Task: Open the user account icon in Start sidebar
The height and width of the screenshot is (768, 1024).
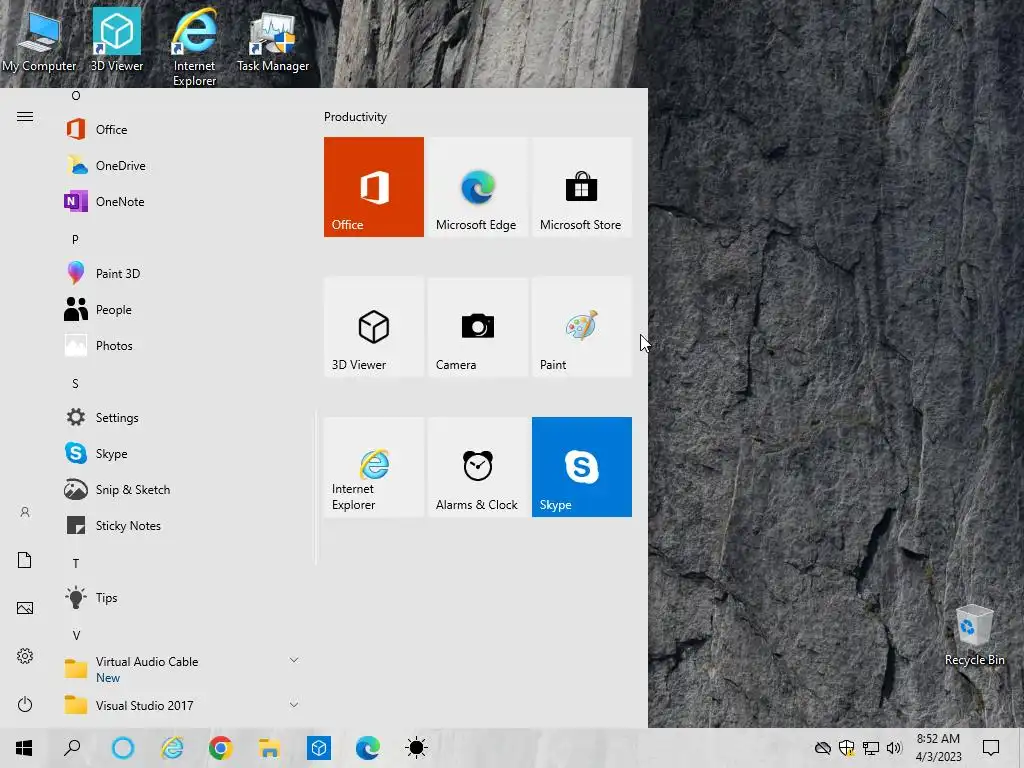Action: point(25,513)
